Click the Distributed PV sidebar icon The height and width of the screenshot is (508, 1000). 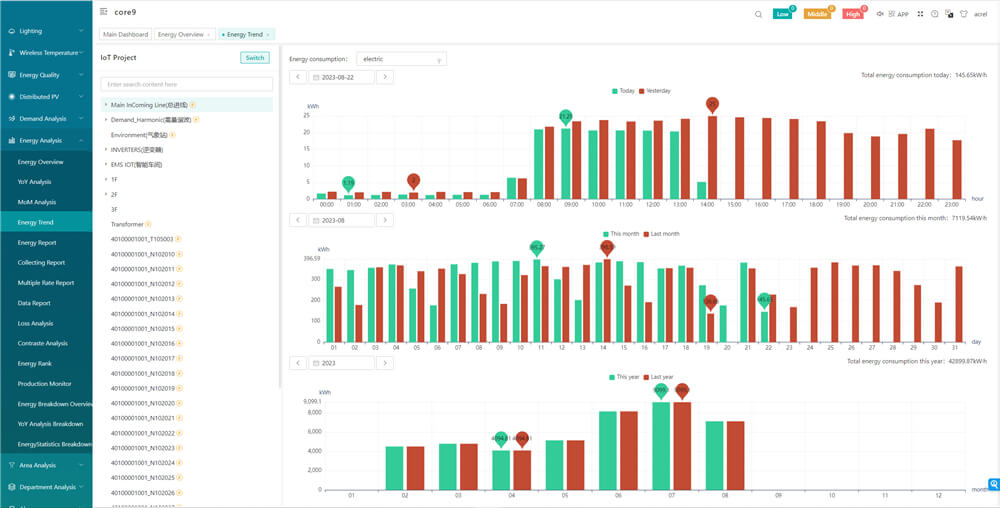point(12,96)
